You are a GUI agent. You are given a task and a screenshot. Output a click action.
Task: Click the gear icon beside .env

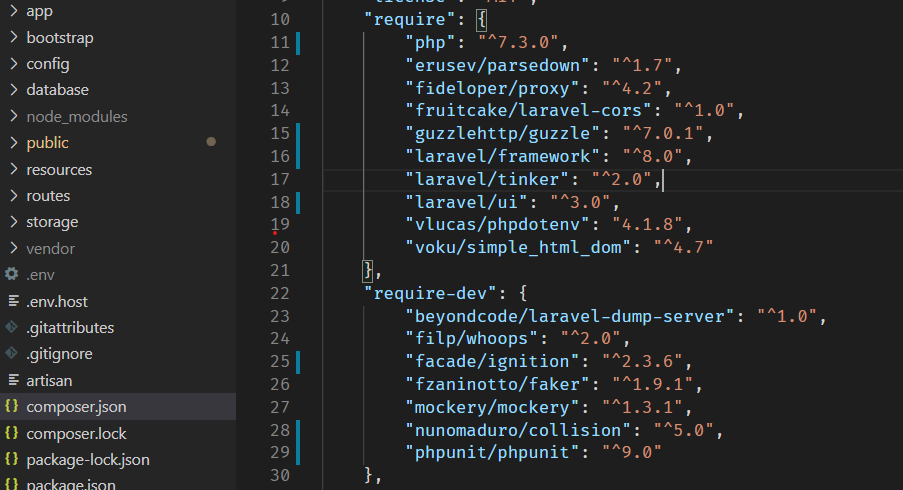pyautogui.click(x=12, y=274)
